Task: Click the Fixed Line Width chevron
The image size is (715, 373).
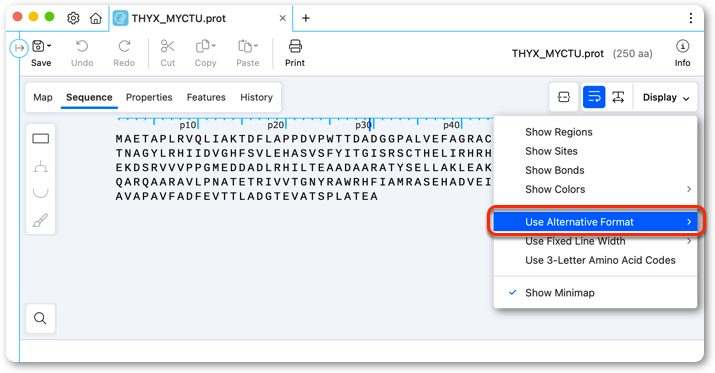Action: tap(689, 241)
